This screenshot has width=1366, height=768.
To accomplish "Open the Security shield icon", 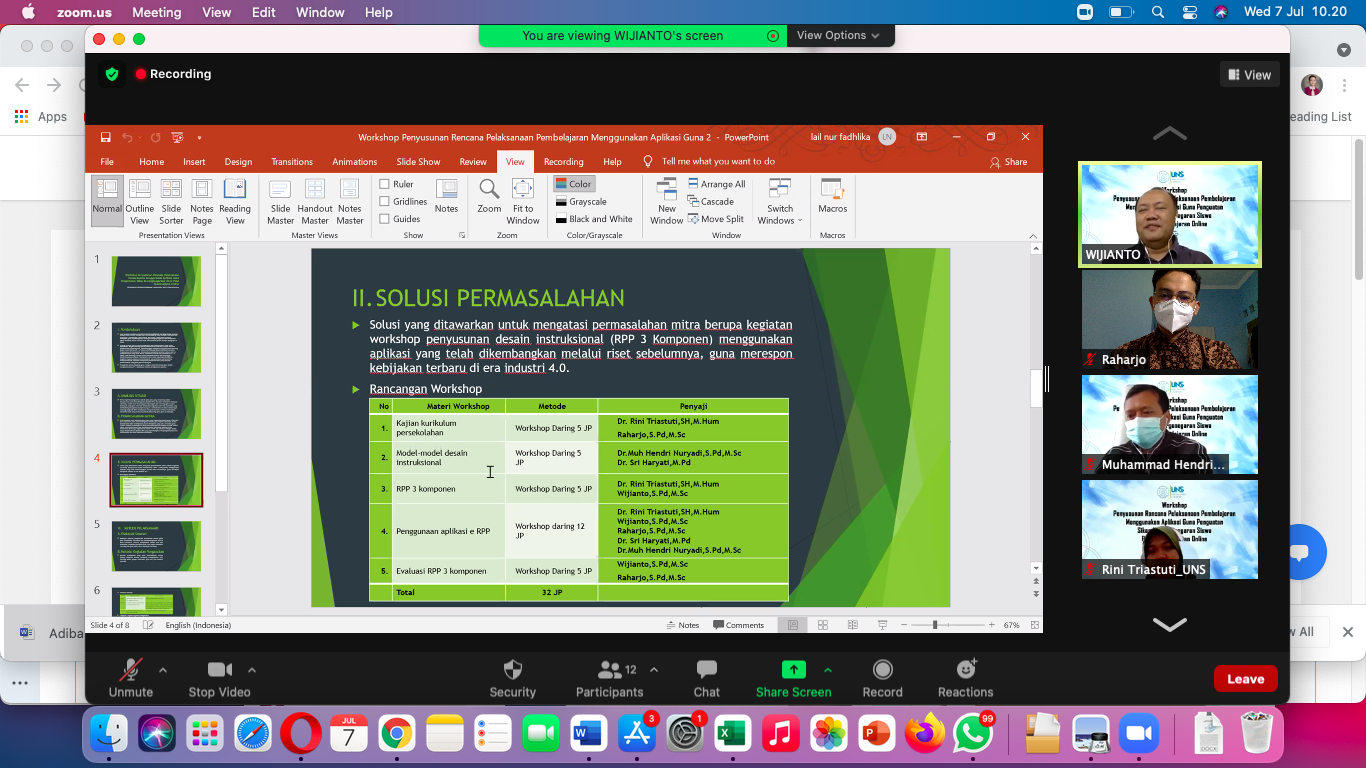I will coord(512,670).
